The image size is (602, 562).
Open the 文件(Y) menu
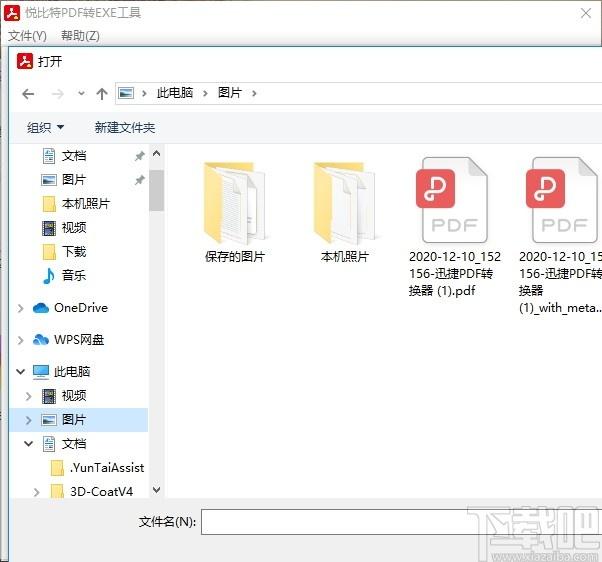pos(27,36)
